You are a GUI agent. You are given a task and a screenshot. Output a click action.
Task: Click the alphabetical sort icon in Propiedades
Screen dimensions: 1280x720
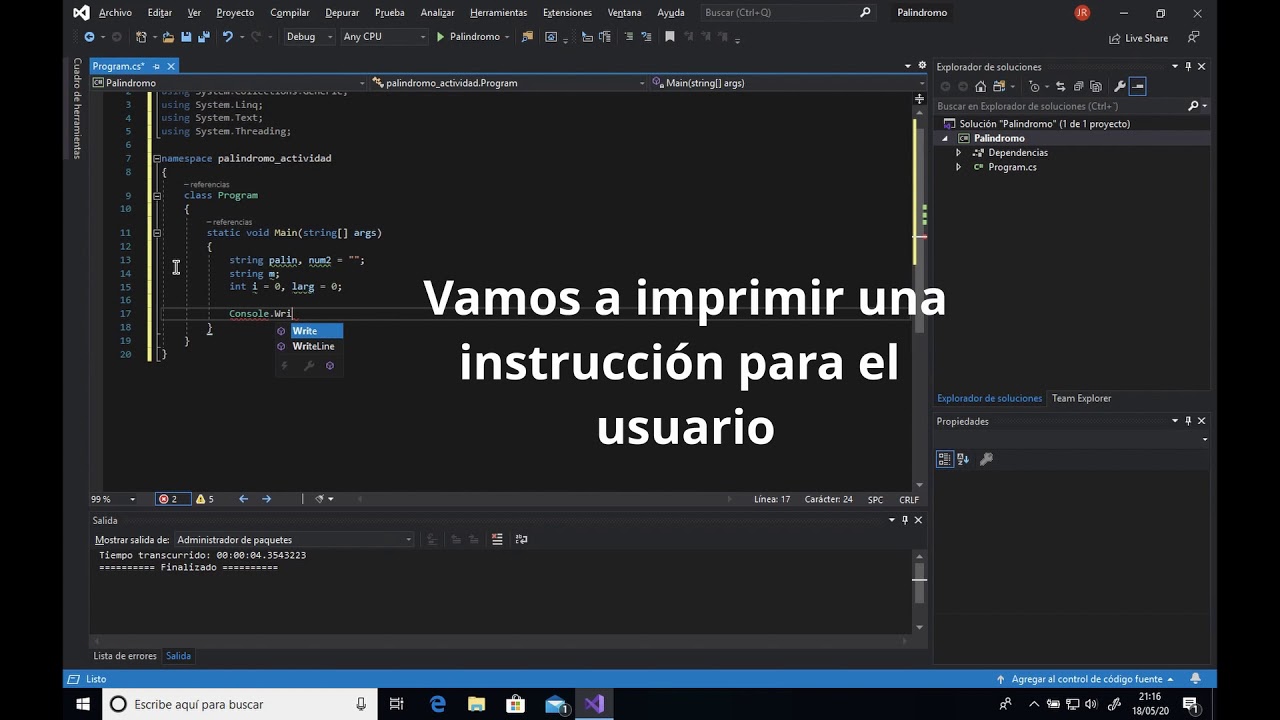(963, 459)
